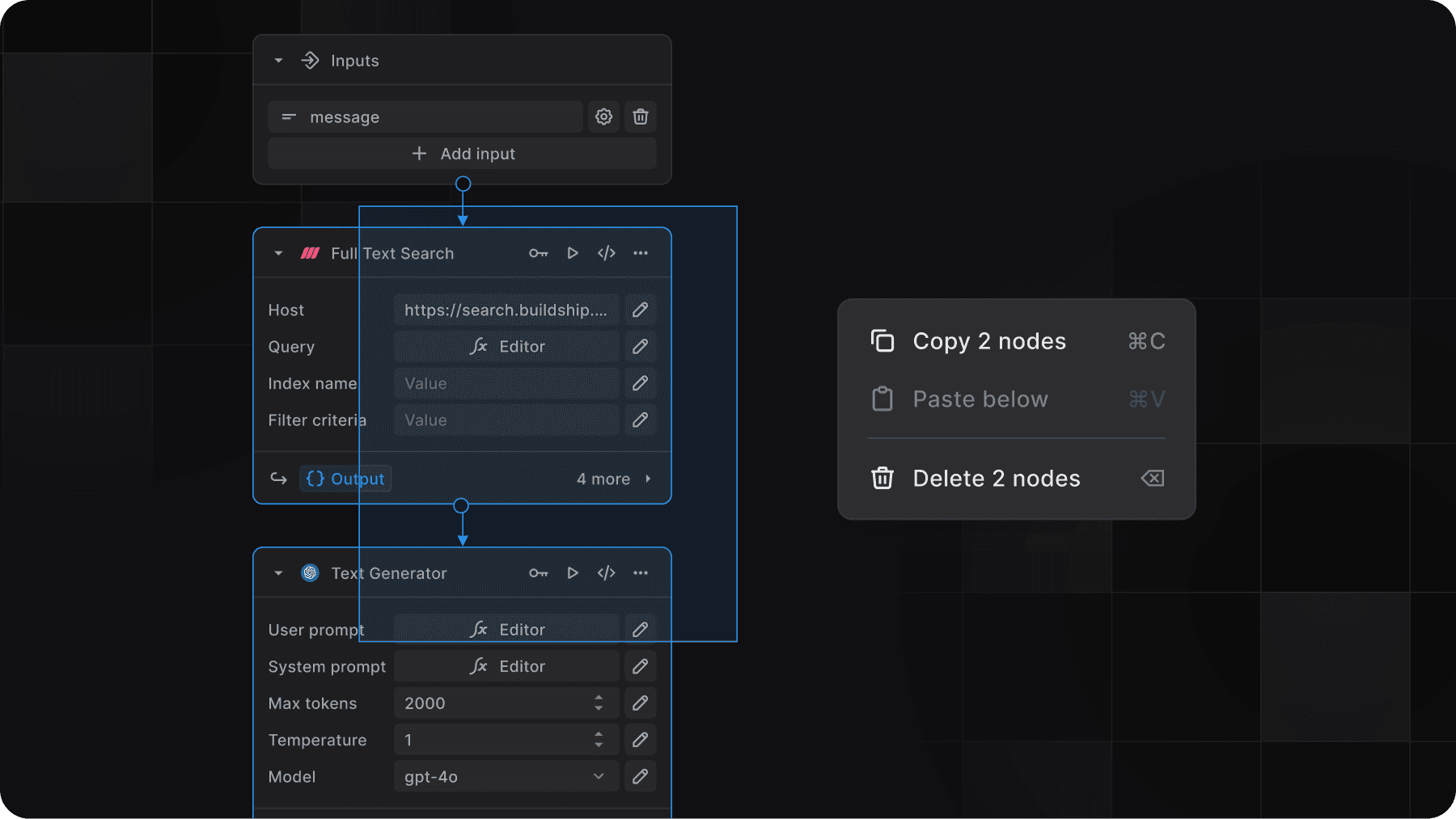This screenshot has height=819, width=1456.
Task: Choose Delete 2 nodes from context menu
Action: 1017,479
